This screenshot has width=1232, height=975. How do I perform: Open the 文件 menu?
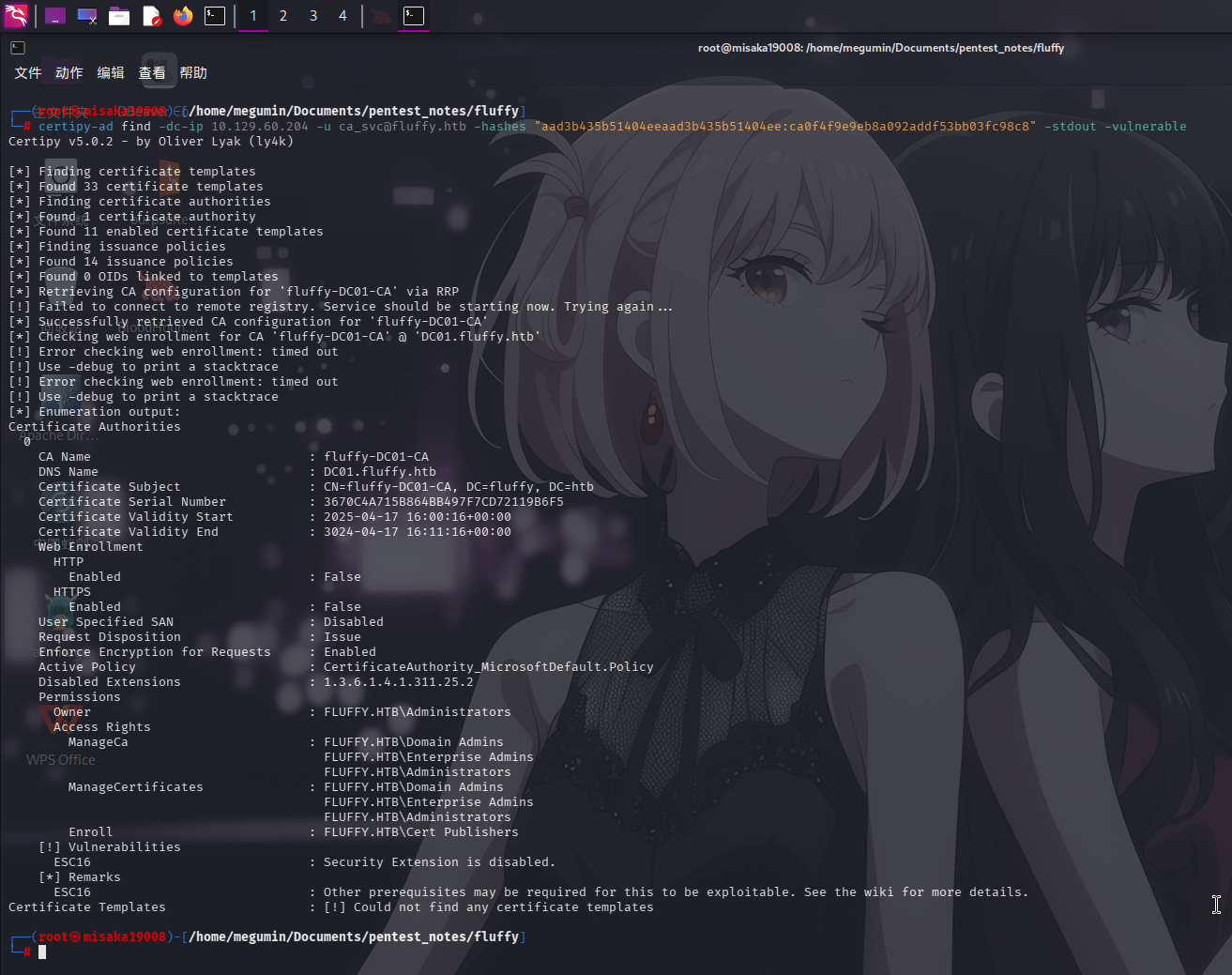28,73
